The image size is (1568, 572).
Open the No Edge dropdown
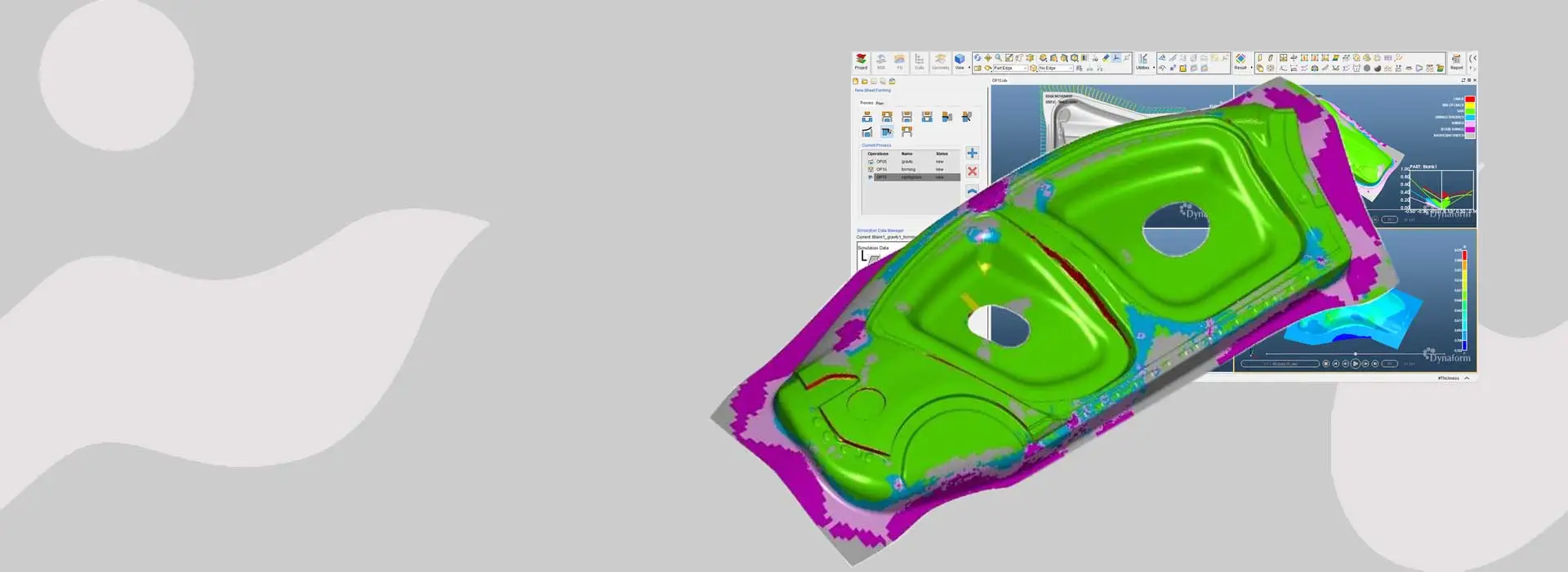coord(1055,68)
